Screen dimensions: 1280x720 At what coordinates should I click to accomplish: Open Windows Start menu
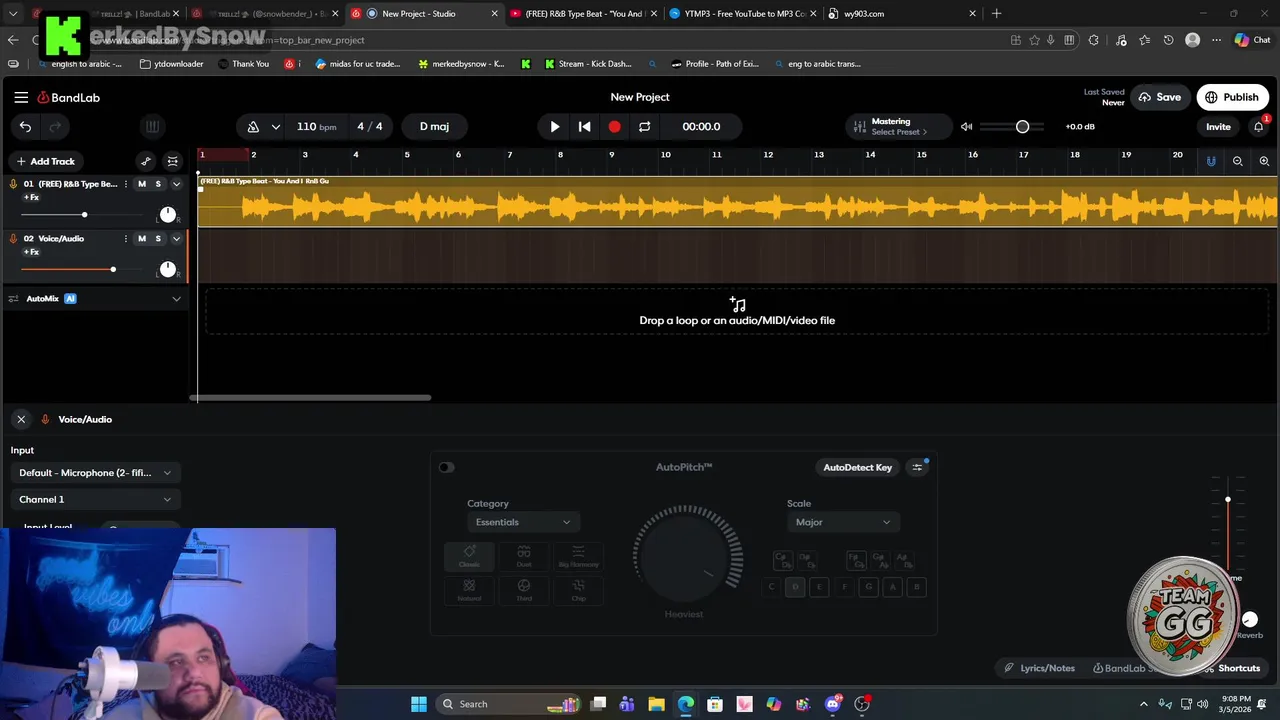pos(419,704)
